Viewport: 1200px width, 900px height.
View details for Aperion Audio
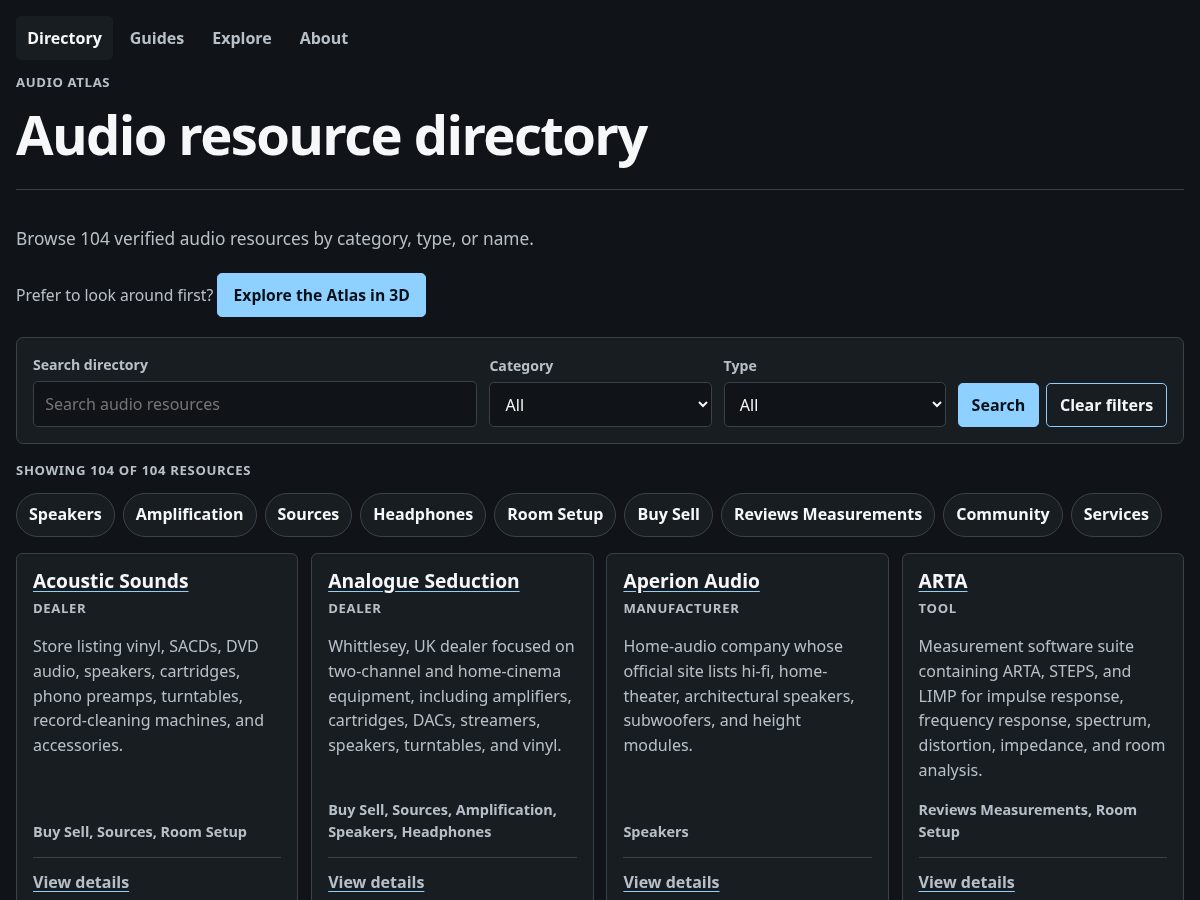[671, 882]
